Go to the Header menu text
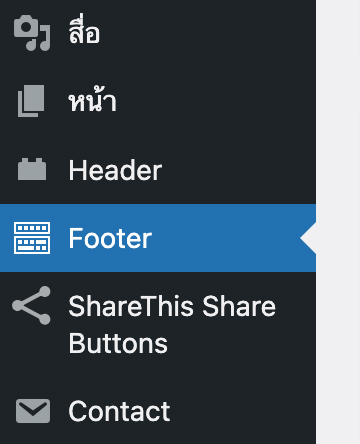The width and height of the screenshot is (360, 444). click(x=115, y=170)
